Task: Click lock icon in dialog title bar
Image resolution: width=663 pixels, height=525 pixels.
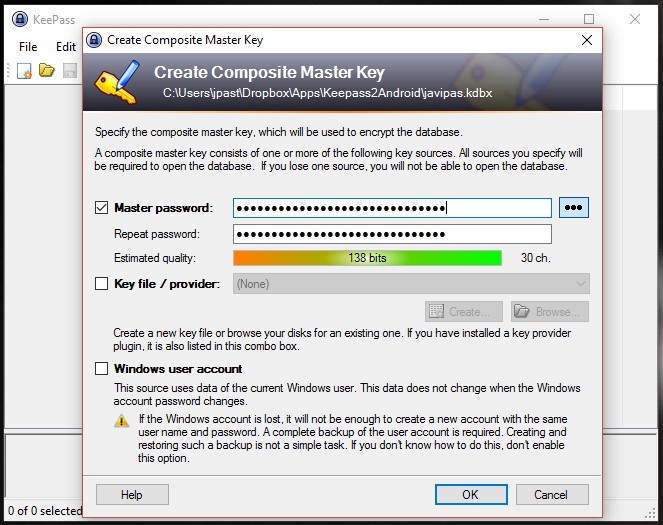Action: 94,40
